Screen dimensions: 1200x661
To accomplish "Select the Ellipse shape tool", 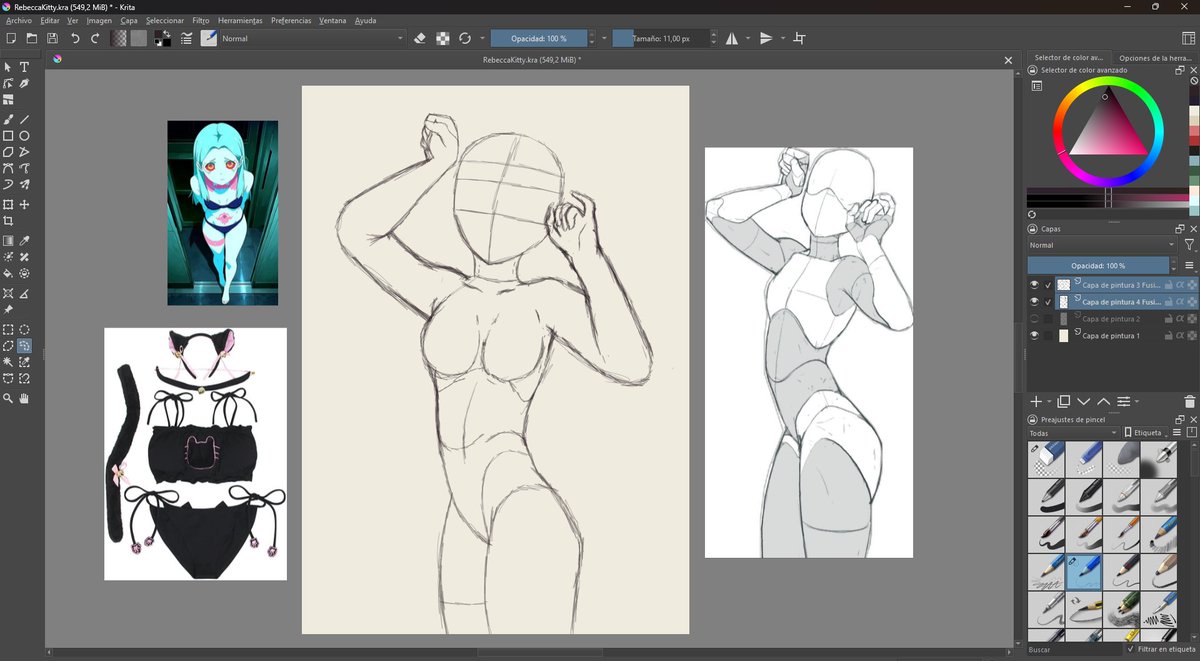I will [x=24, y=136].
